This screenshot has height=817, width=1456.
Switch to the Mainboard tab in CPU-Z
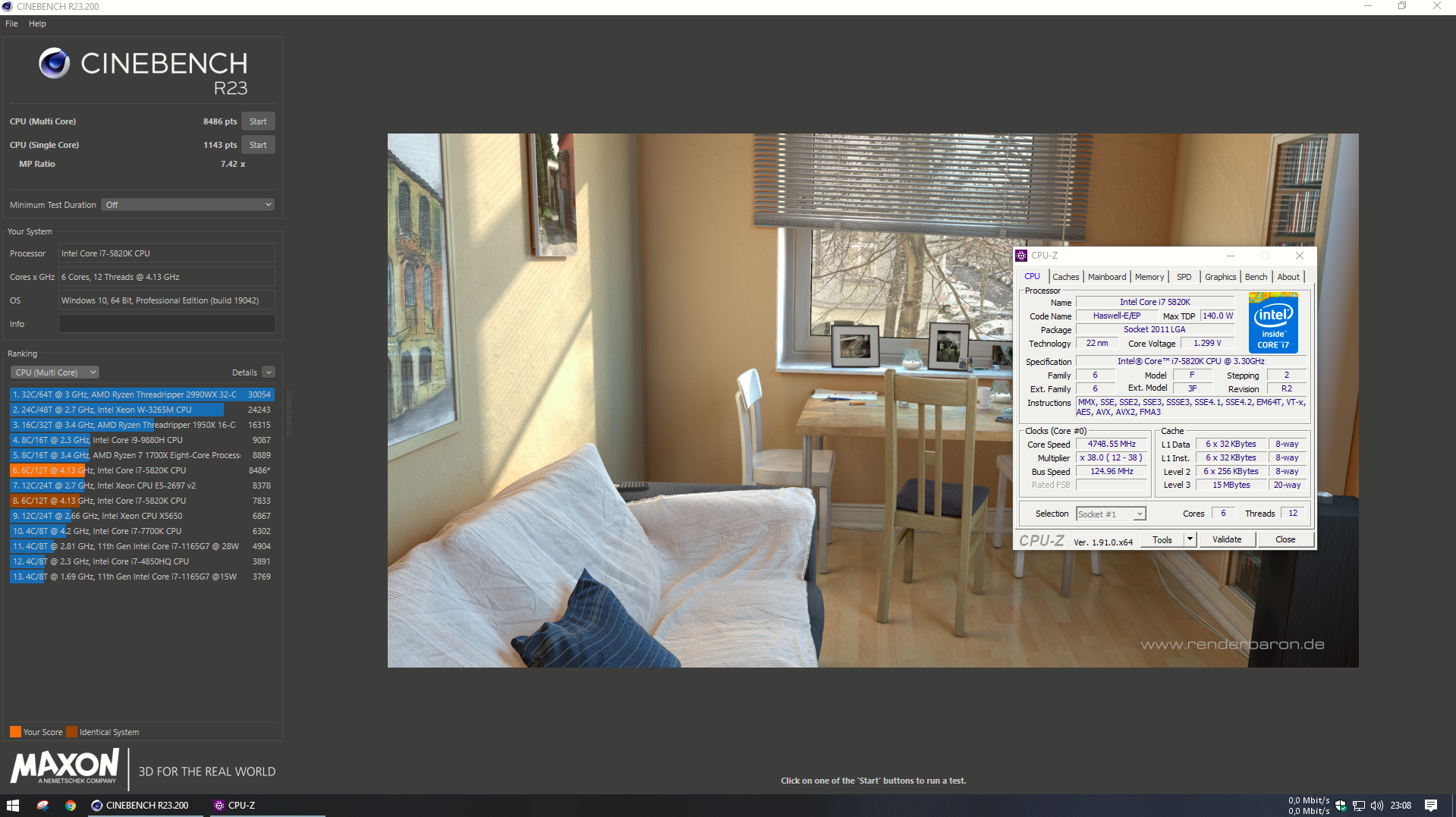pyautogui.click(x=1107, y=277)
